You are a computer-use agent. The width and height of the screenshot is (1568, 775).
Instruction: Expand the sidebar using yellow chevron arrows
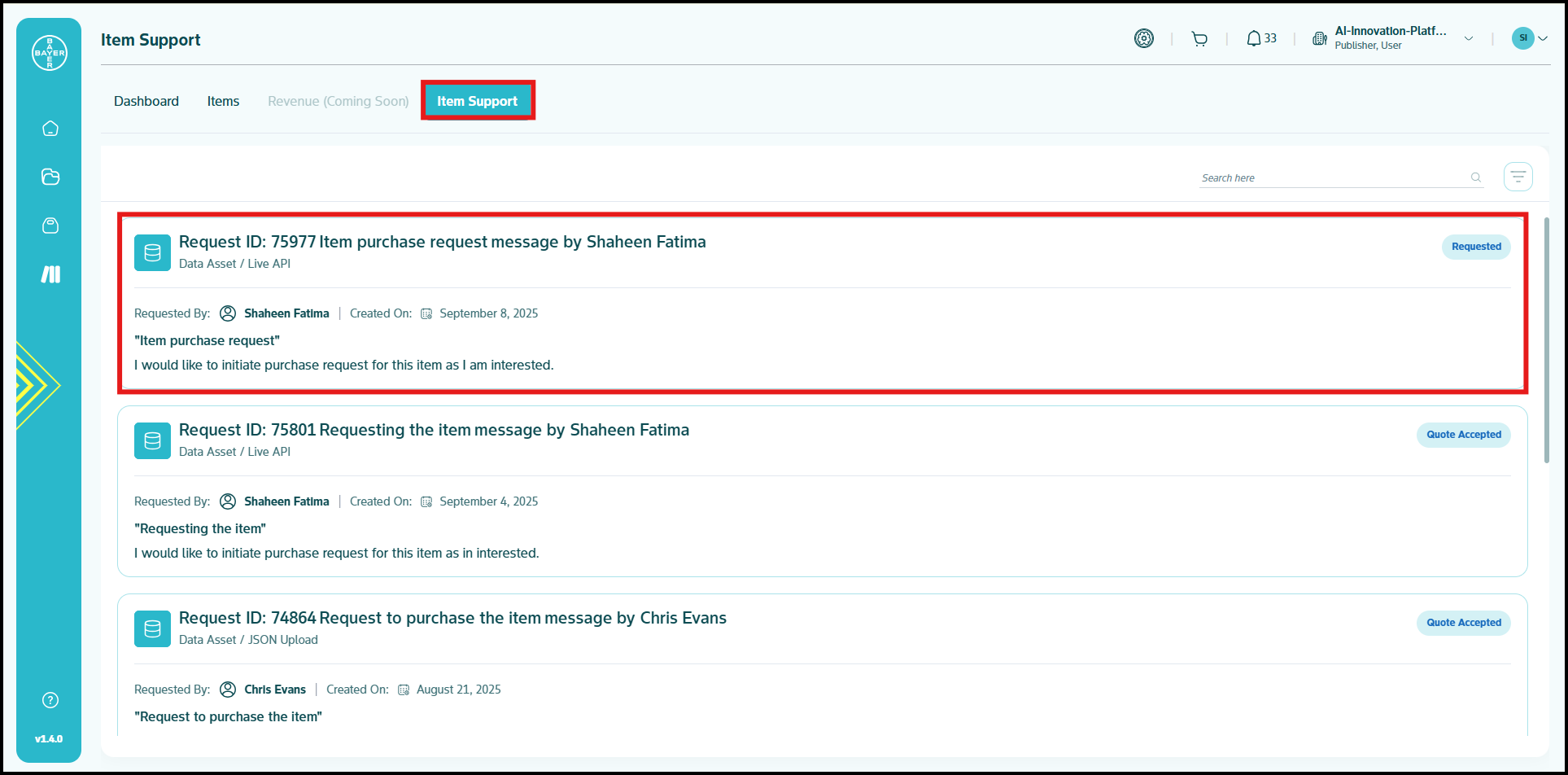click(37, 385)
